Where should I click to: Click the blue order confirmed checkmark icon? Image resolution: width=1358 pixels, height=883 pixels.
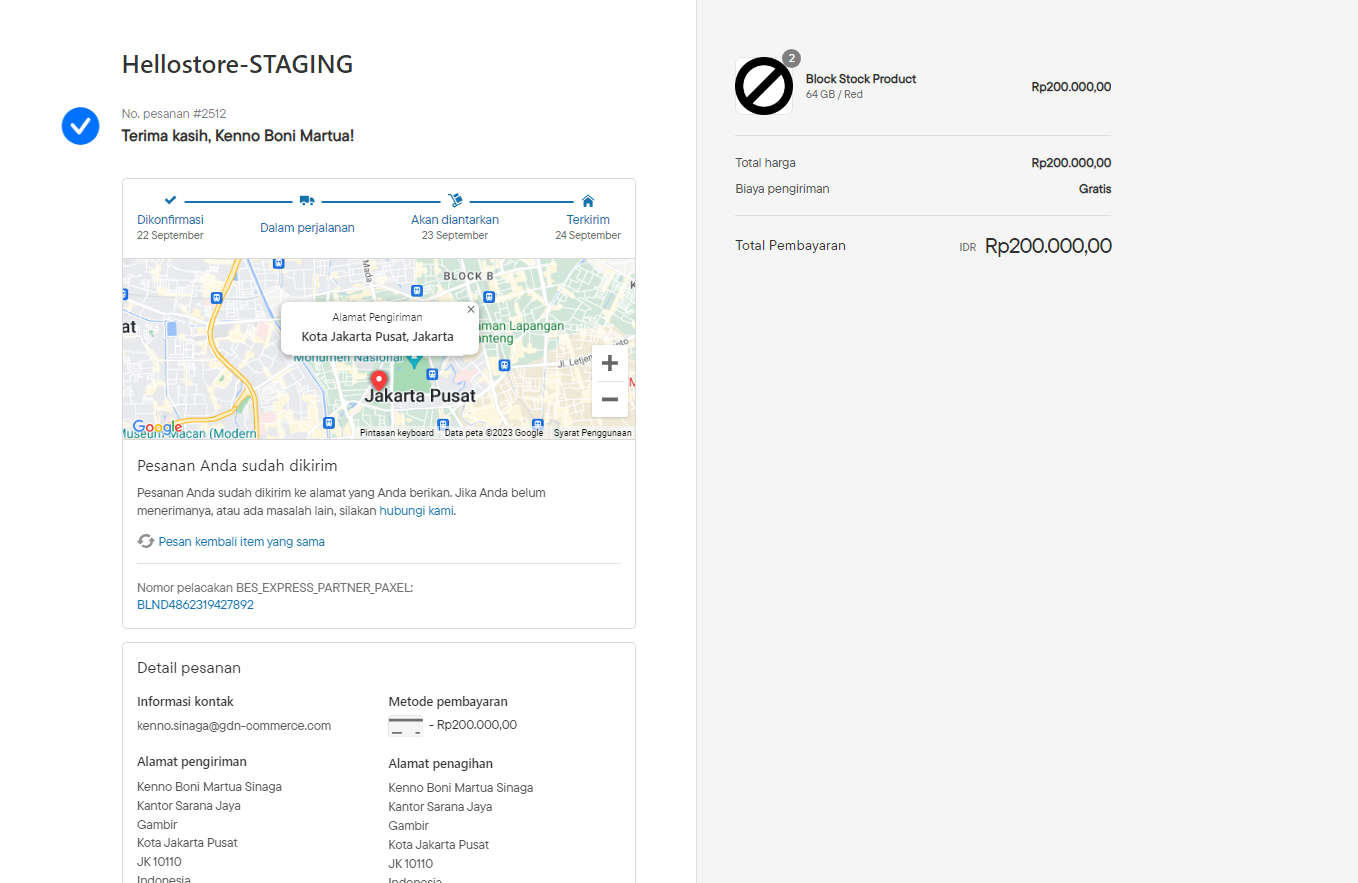pyautogui.click(x=80, y=126)
